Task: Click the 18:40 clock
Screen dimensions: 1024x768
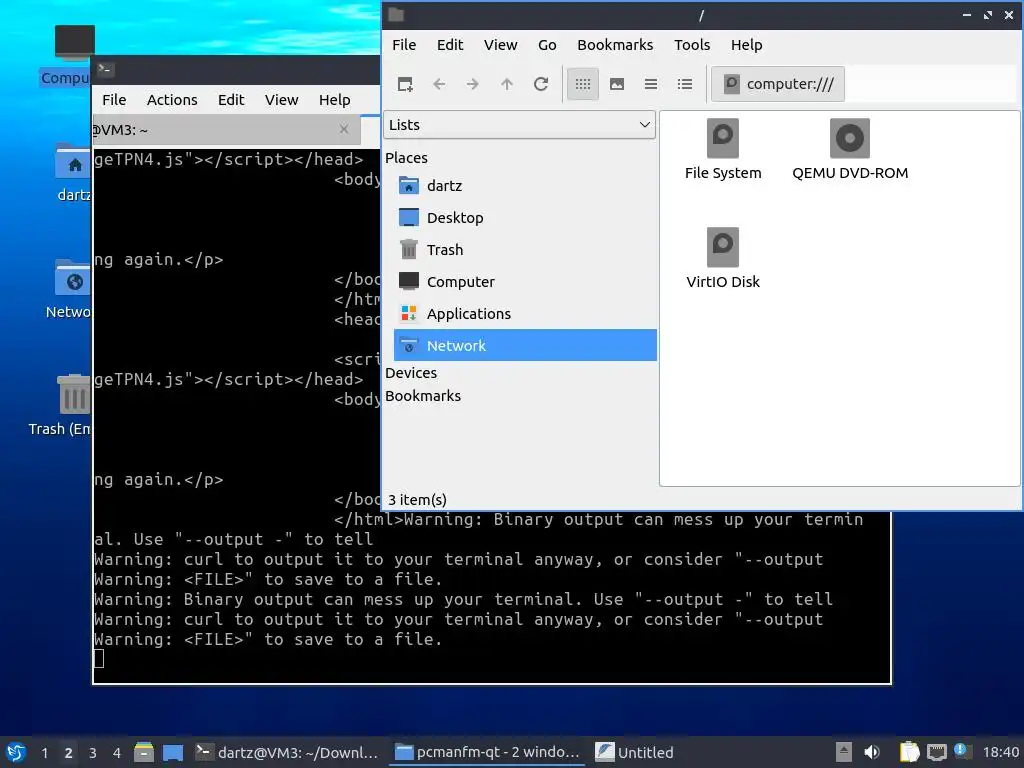Action: click(1000, 752)
